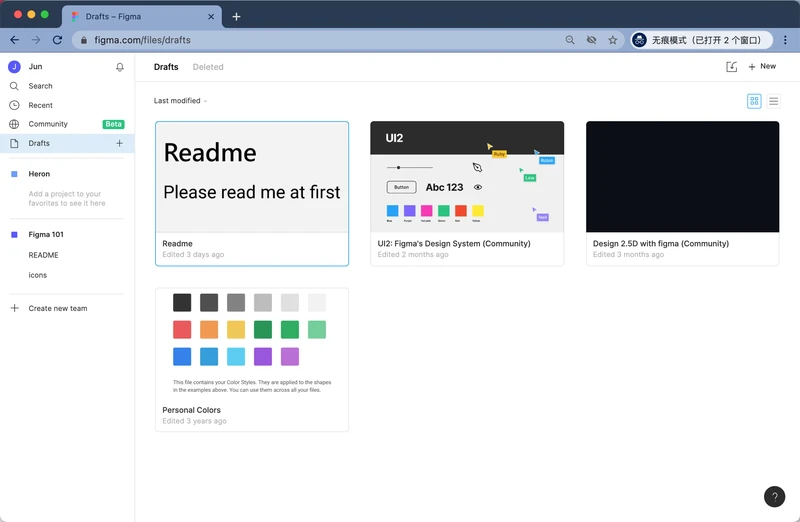Open the UI2 Design System thumbnail
Image resolution: width=800 pixels, height=522 pixels.
pos(467,177)
